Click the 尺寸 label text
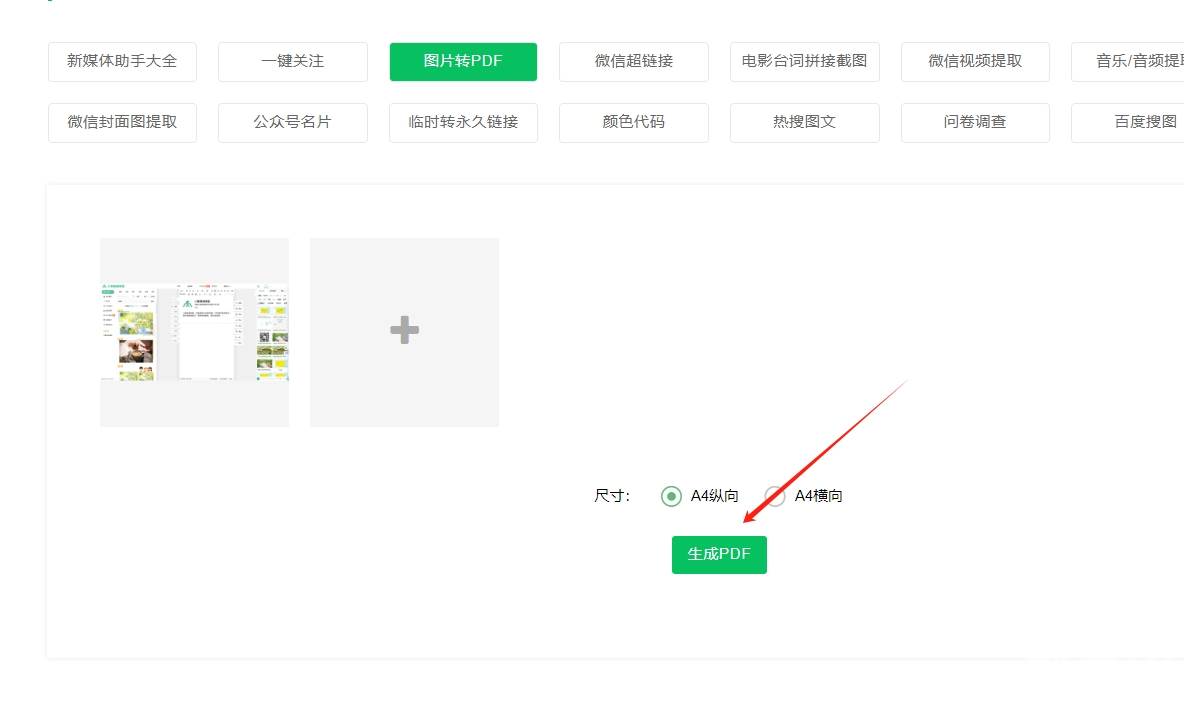The width and height of the screenshot is (1184, 714). [611, 496]
